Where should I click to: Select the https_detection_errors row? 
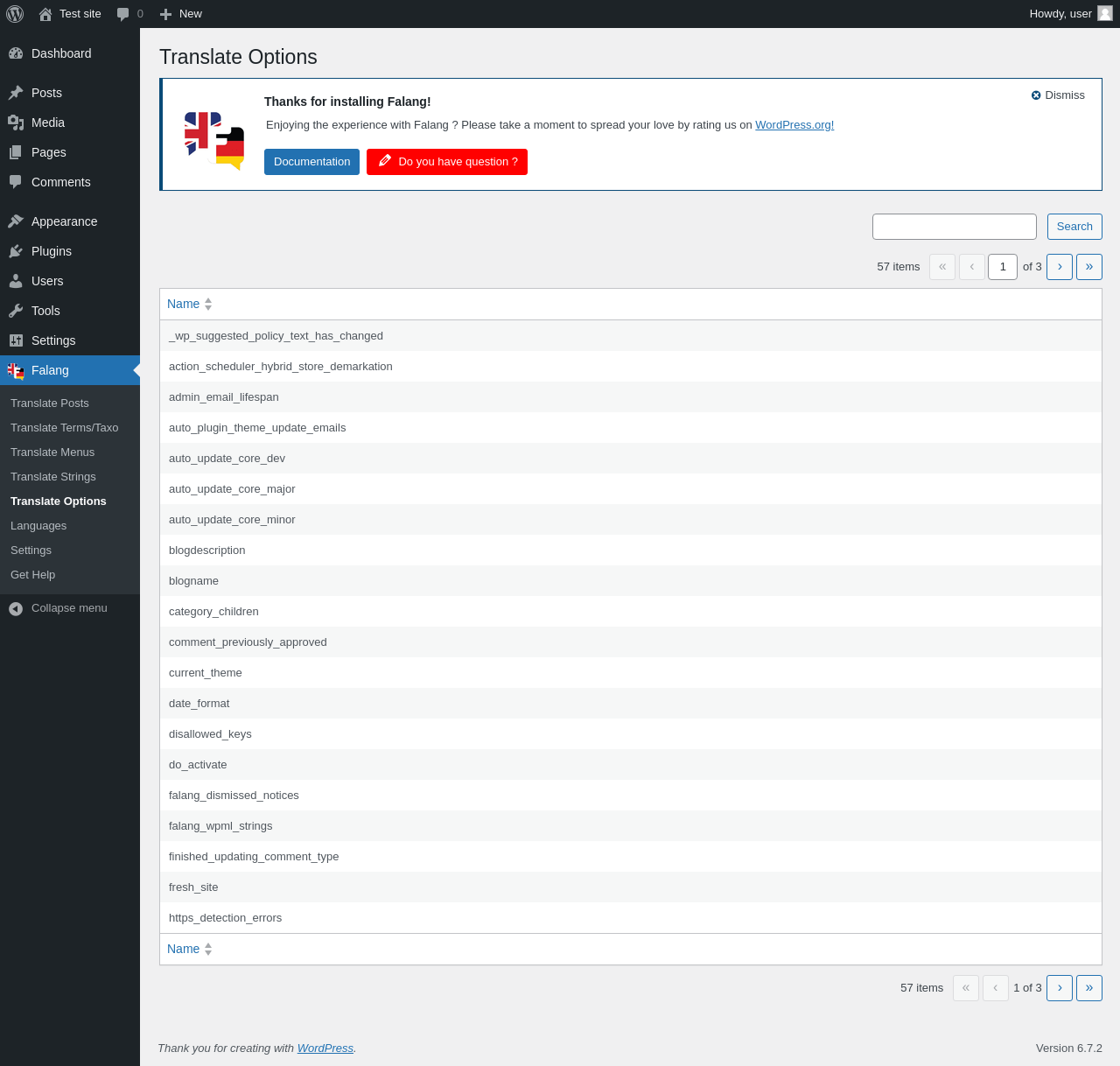631,918
